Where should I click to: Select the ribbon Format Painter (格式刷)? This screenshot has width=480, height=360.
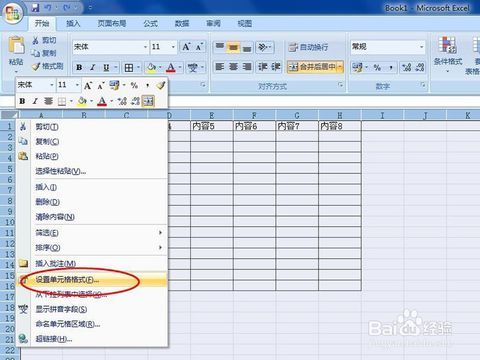click(x=48, y=66)
